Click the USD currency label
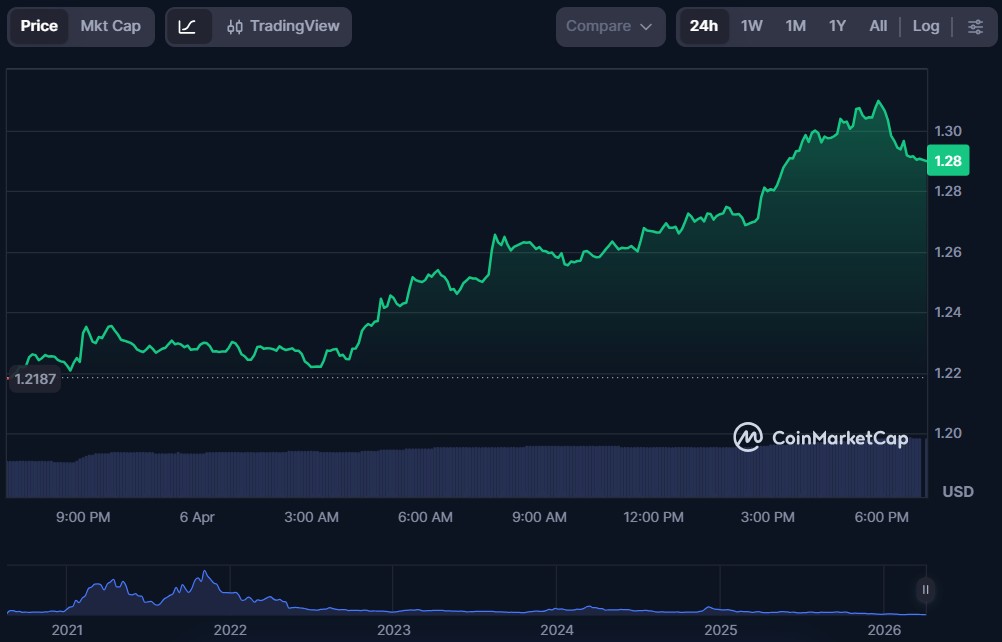Image resolution: width=1002 pixels, height=642 pixels. 958,492
